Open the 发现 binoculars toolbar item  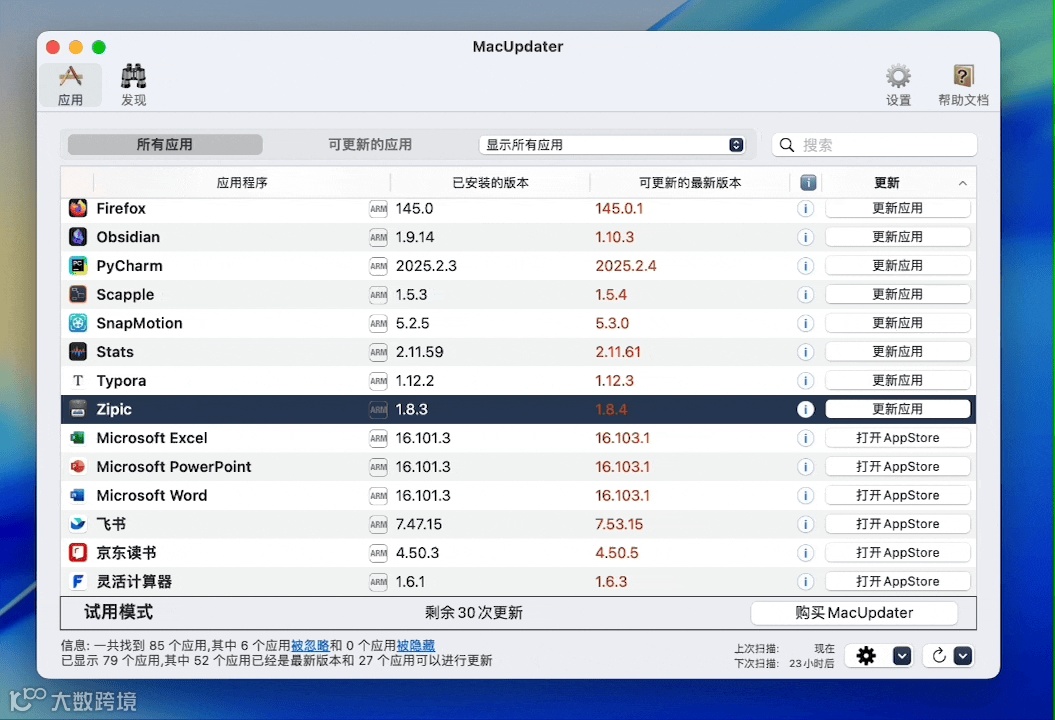[x=133, y=85]
